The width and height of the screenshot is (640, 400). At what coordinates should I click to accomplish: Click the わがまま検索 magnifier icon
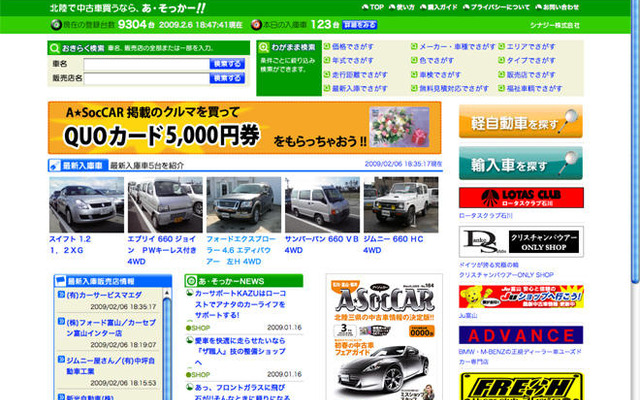pos(264,47)
